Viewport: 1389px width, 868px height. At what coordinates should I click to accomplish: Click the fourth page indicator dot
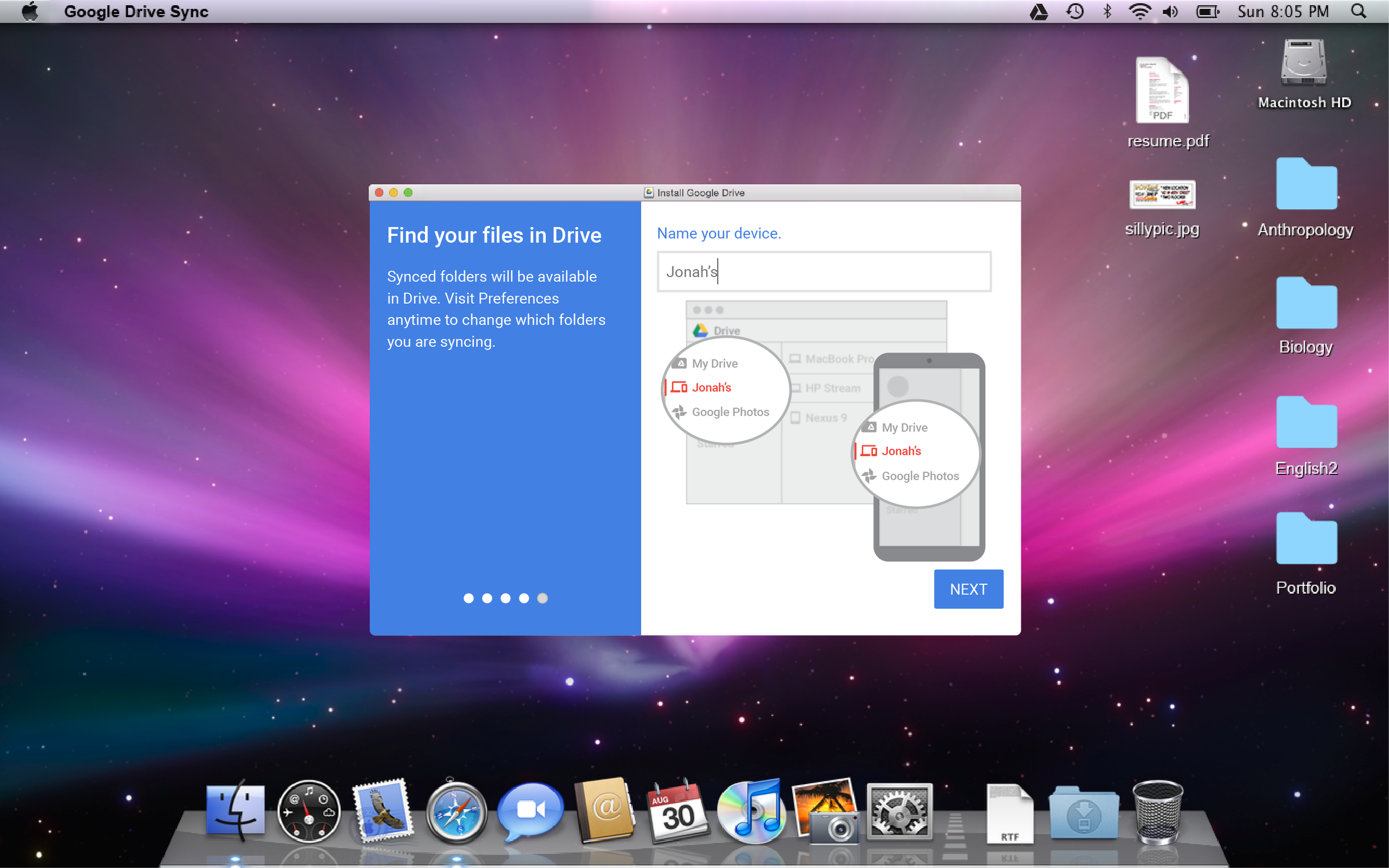click(x=524, y=598)
